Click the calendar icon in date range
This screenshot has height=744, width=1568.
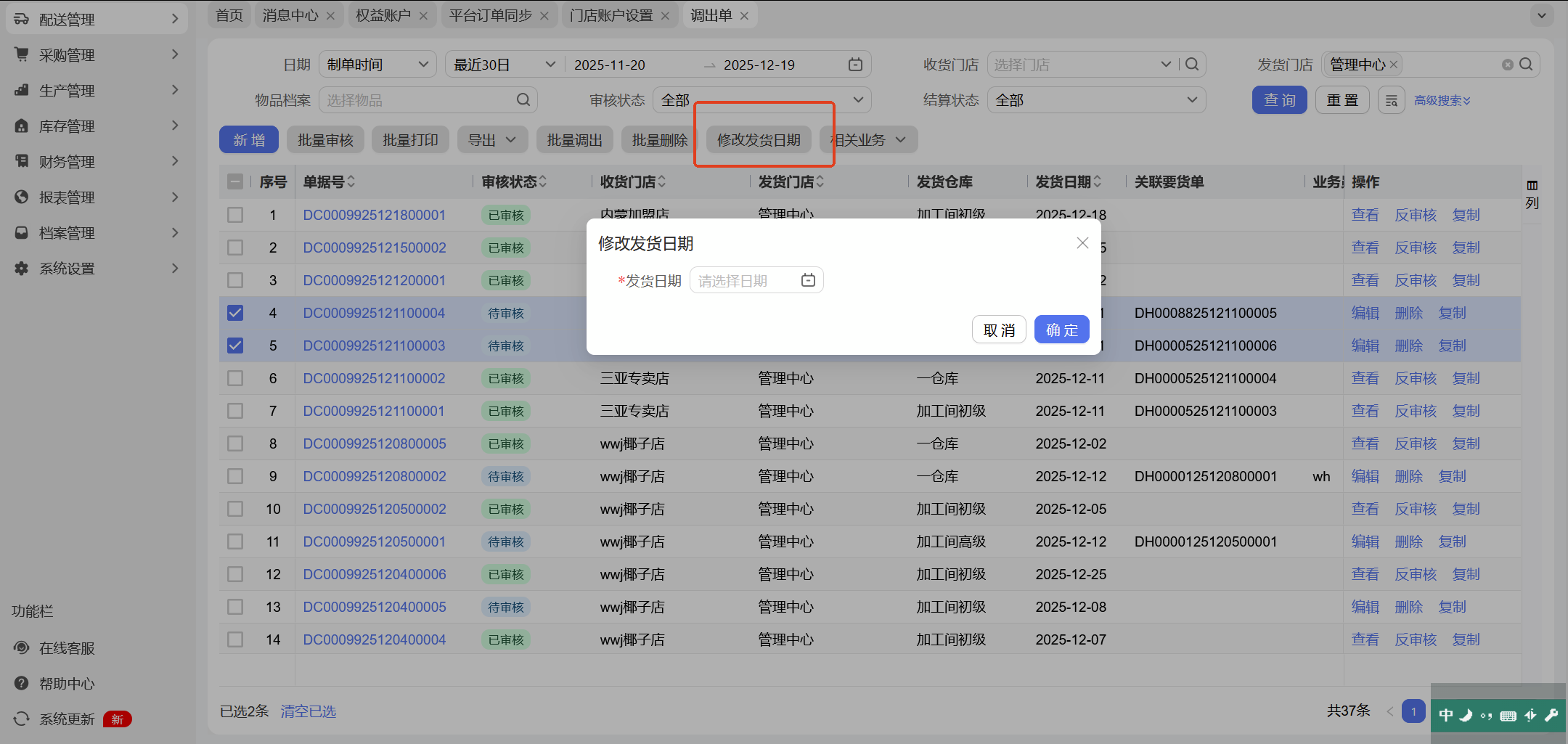click(x=855, y=65)
